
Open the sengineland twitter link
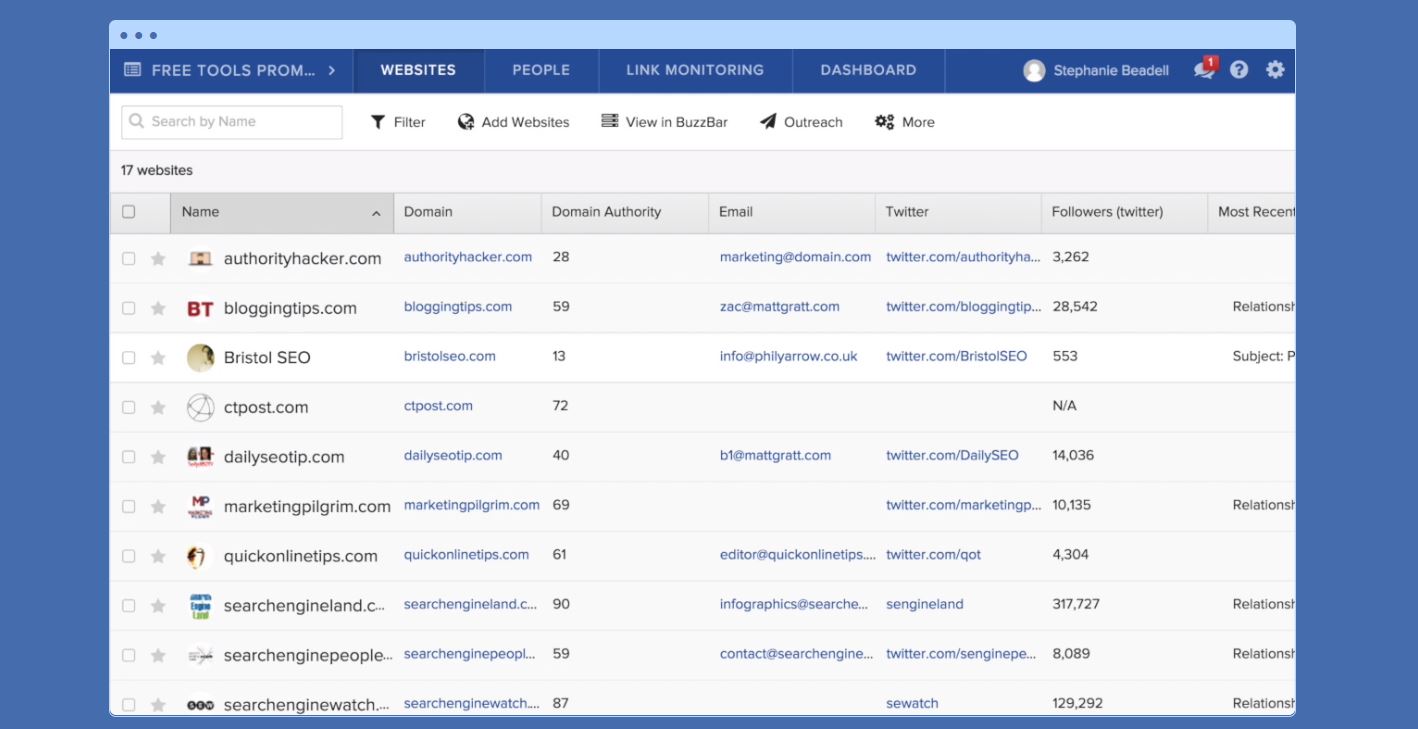925,604
